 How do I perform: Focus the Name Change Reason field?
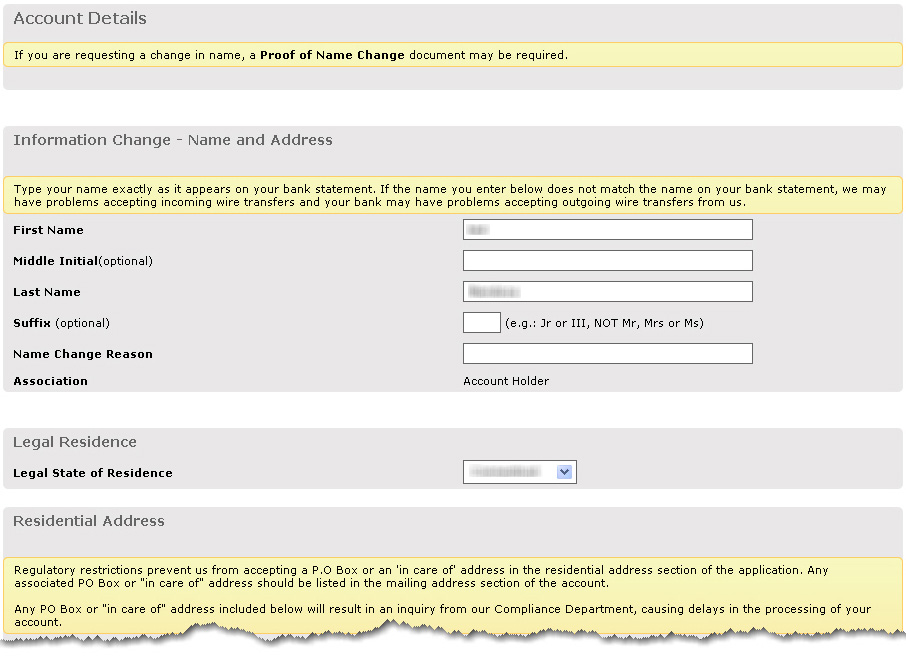pos(607,354)
